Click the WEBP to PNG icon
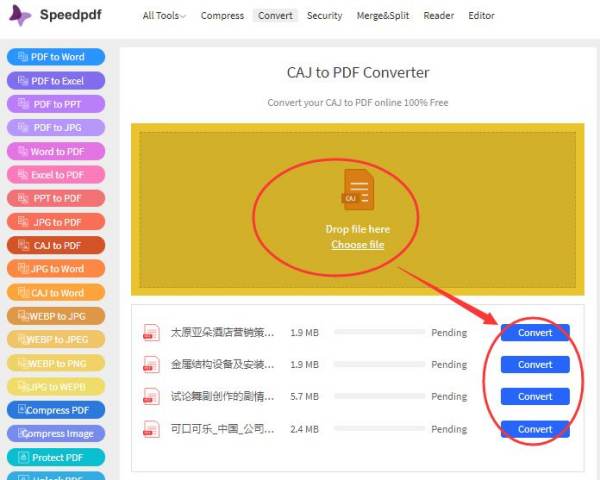Screen dimensions: 600x480 coord(22,363)
